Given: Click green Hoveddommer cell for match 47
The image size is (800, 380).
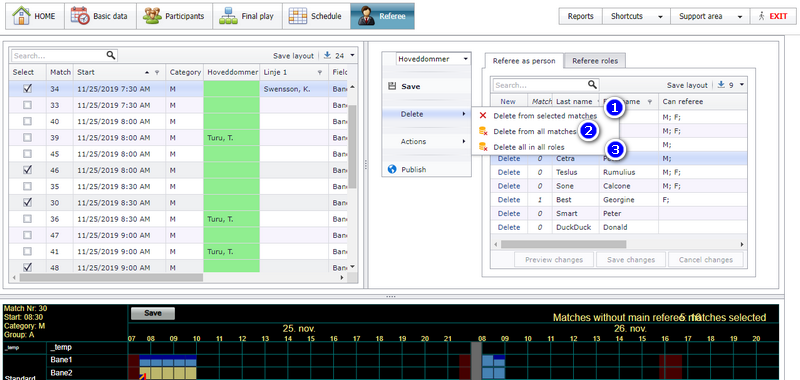Looking at the screenshot, I should (232, 235).
